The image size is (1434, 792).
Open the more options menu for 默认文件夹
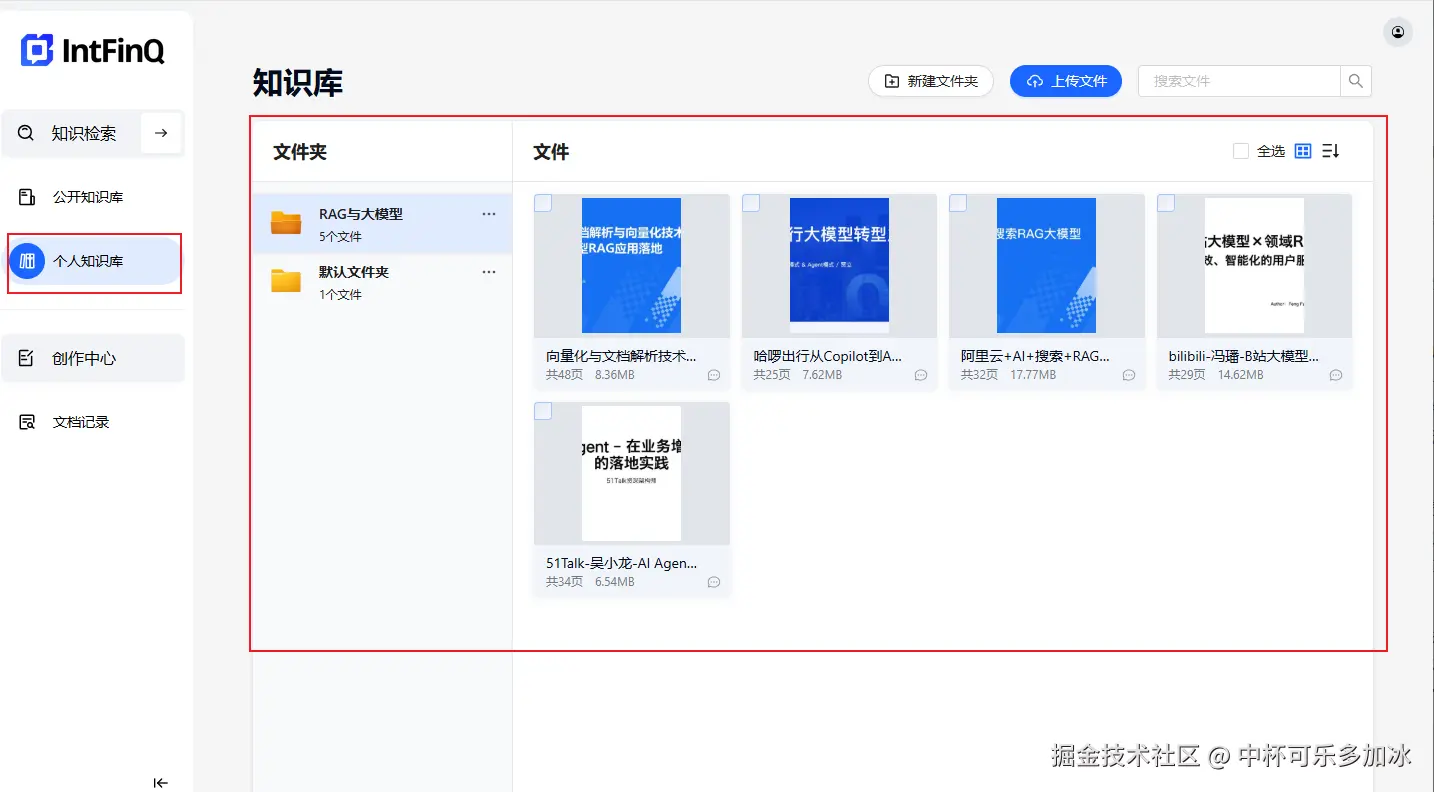(489, 272)
